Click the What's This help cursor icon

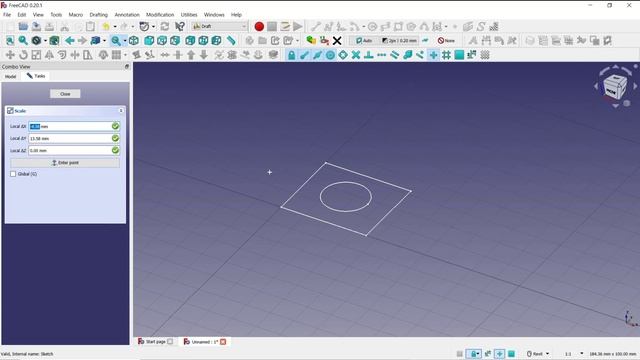(x=180, y=27)
